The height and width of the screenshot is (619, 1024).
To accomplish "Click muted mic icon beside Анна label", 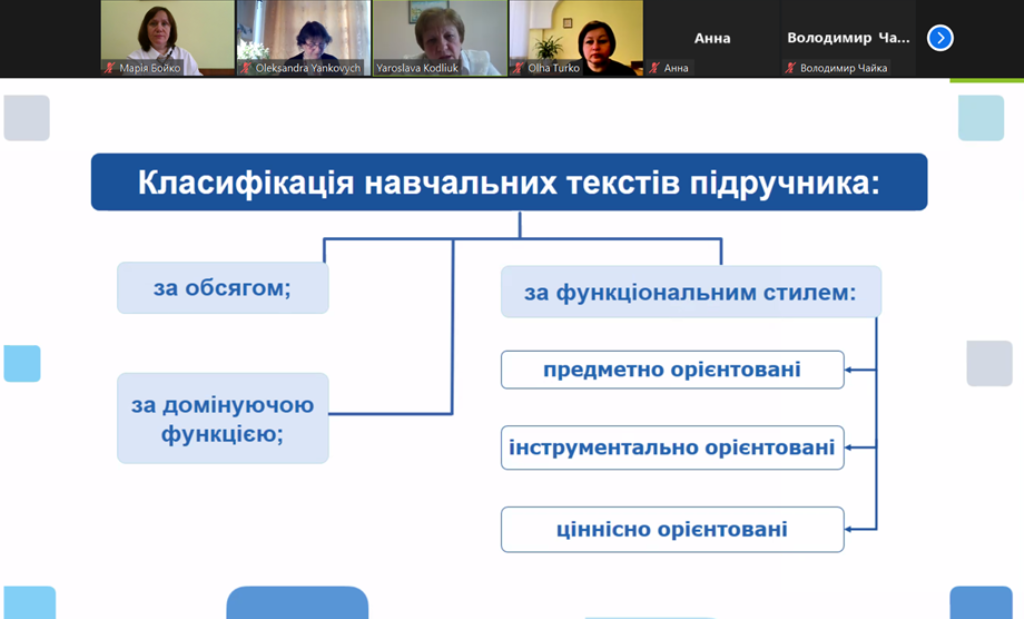I will pyautogui.click(x=655, y=68).
